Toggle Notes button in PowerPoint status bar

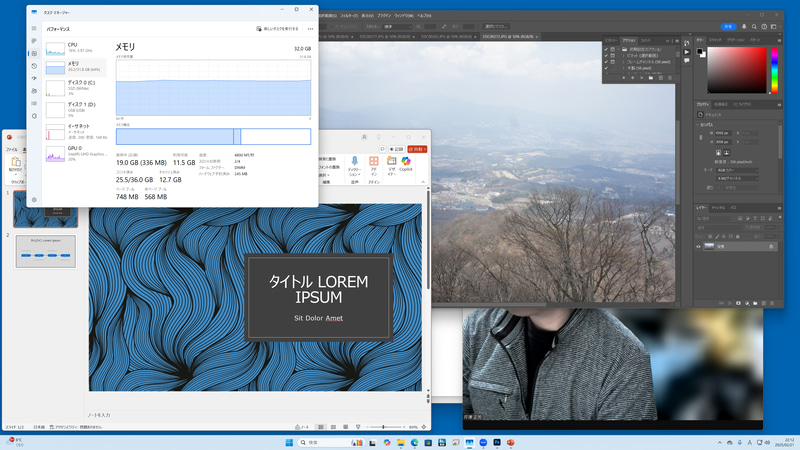click(x=302, y=427)
